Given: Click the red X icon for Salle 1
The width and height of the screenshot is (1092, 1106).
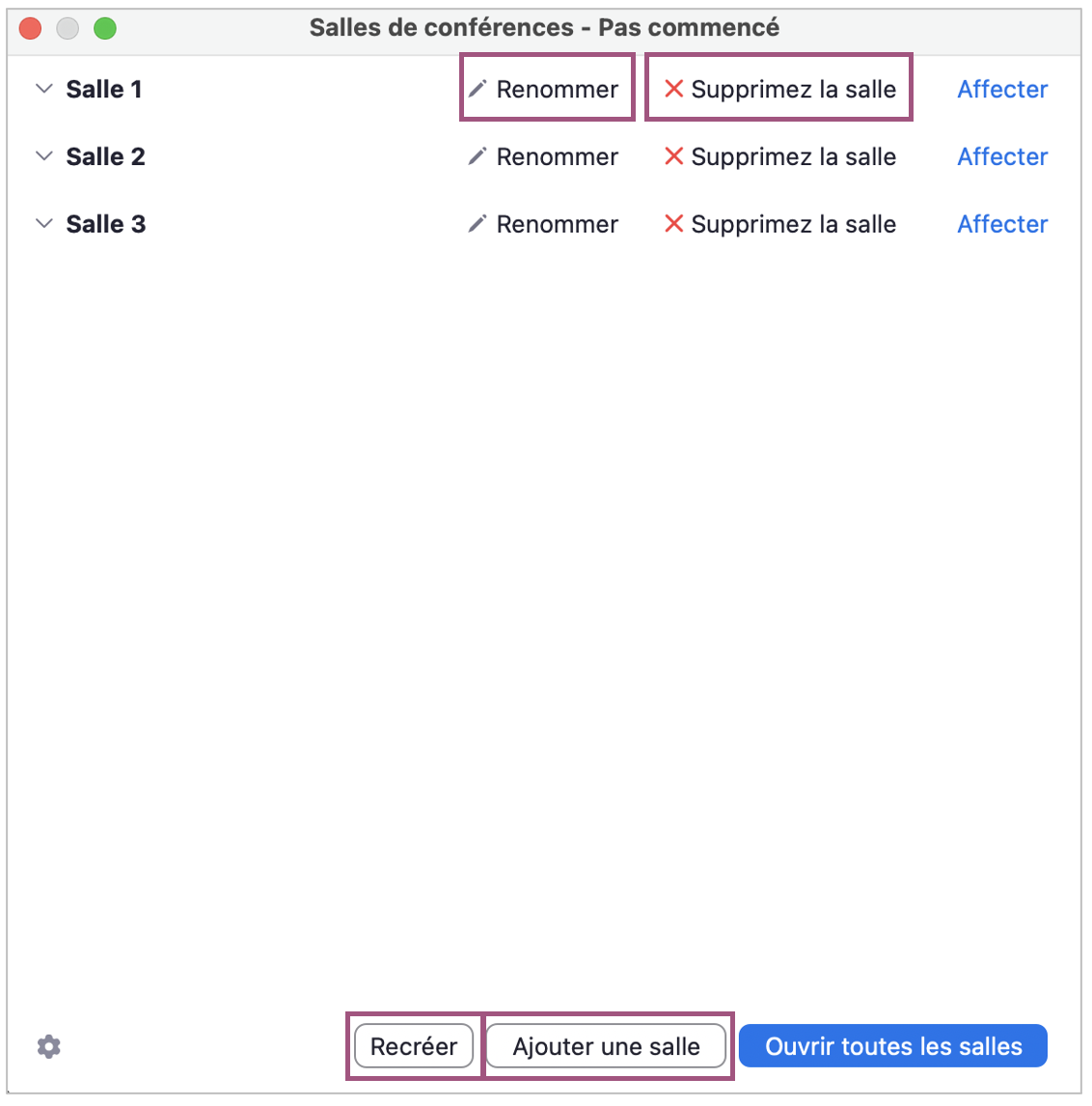Looking at the screenshot, I should click(674, 89).
